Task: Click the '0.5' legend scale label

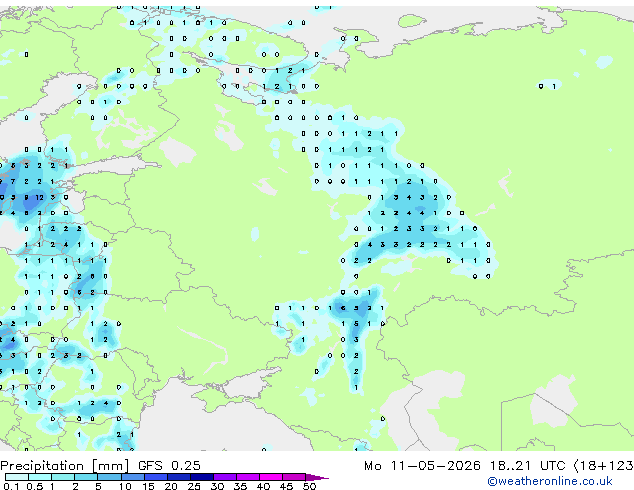Action: point(34,486)
